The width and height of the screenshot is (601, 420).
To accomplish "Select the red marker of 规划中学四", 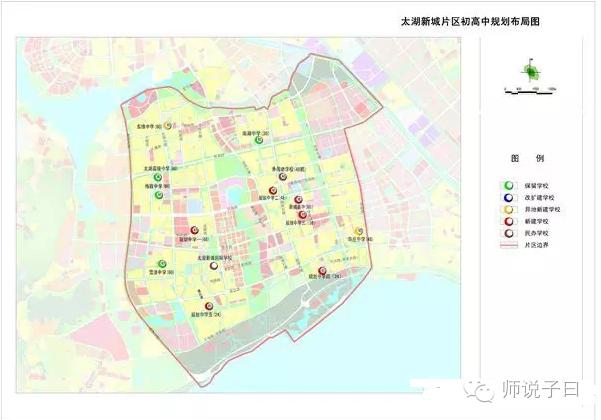I will click(x=322, y=271).
